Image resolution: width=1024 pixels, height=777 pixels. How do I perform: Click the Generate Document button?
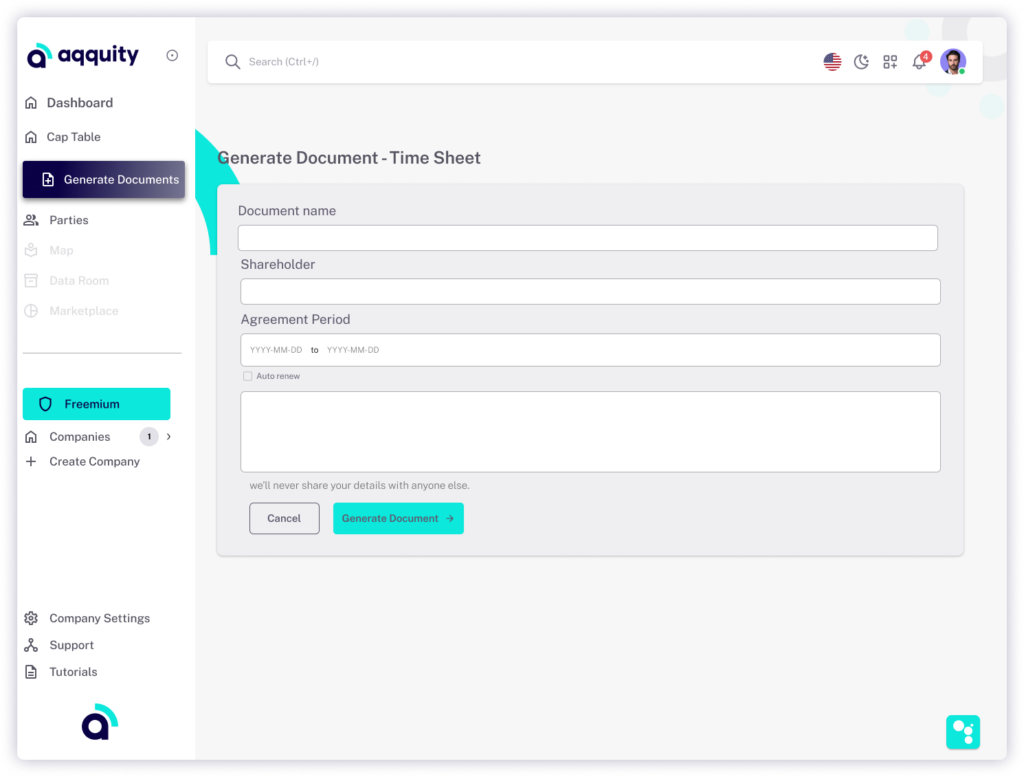(x=398, y=518)
